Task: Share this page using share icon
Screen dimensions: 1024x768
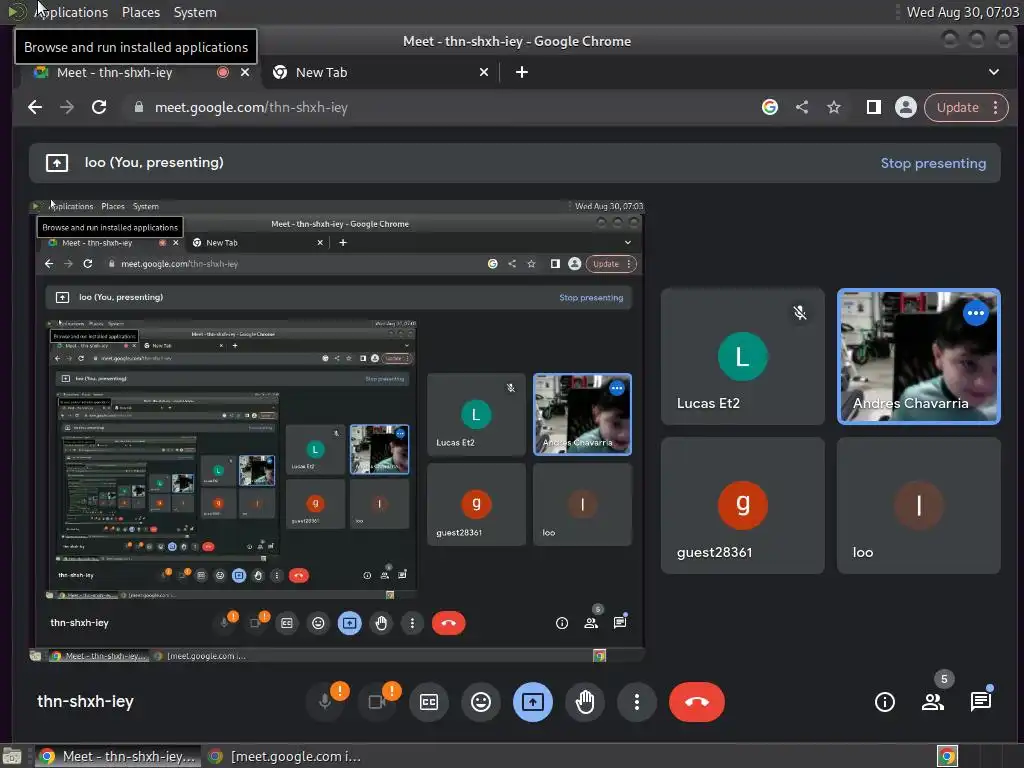Action: pos(802,107)
